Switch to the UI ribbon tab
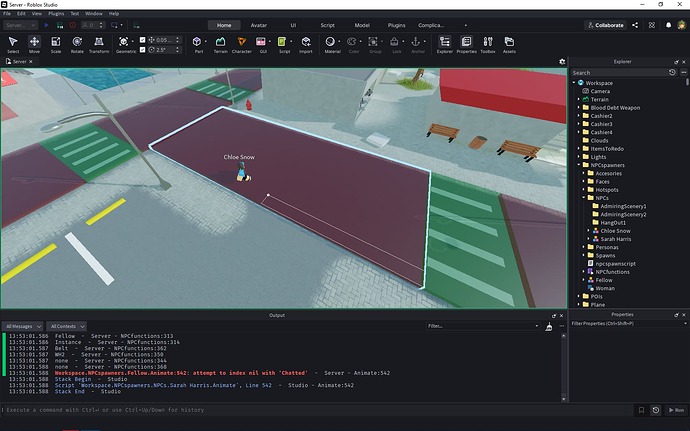Viewport: 690px width, 431px height. coord(293,25)
